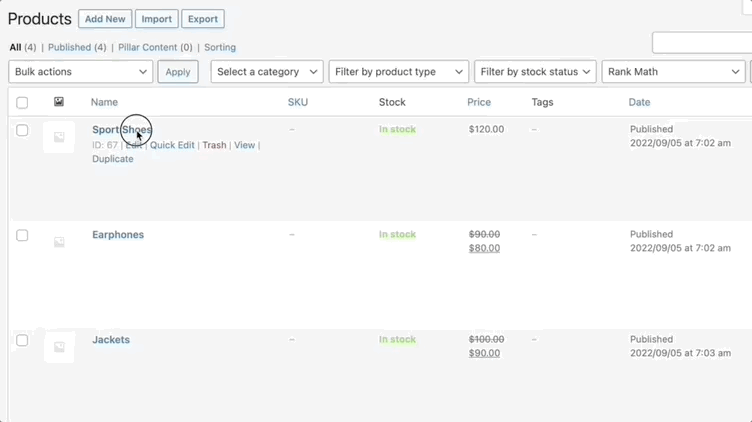Click Trash under Sport Shoes
Screen dimensions: 752x422
214,145
